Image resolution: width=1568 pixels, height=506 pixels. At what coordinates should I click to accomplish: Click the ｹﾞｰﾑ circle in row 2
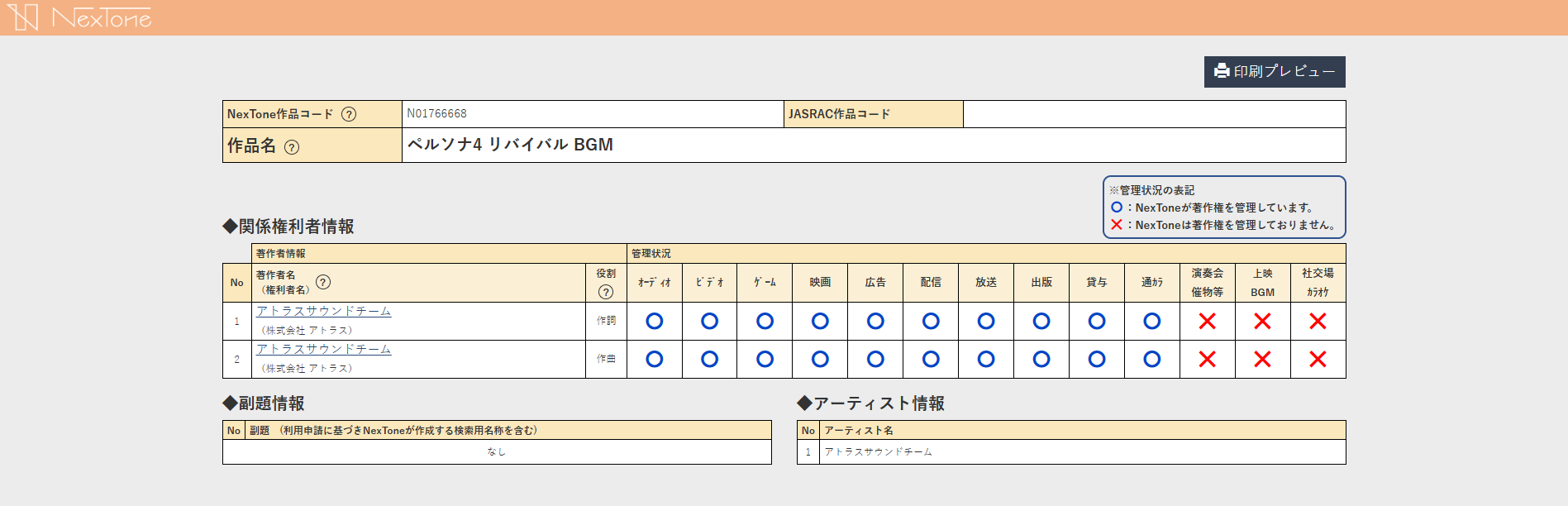click(765, 359)
